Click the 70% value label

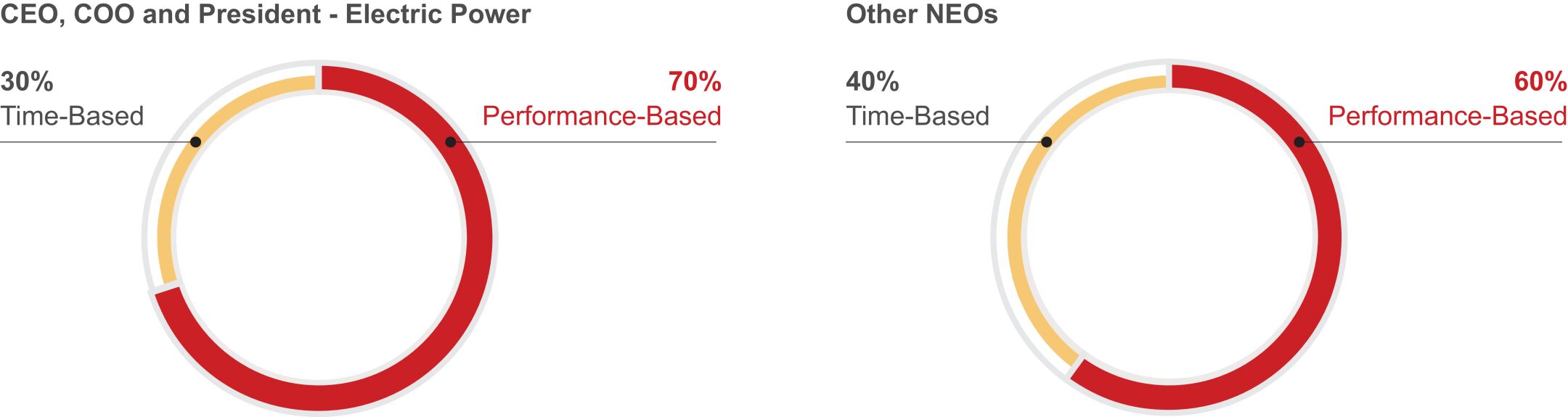pyautogui.click(x=694, y=82)
